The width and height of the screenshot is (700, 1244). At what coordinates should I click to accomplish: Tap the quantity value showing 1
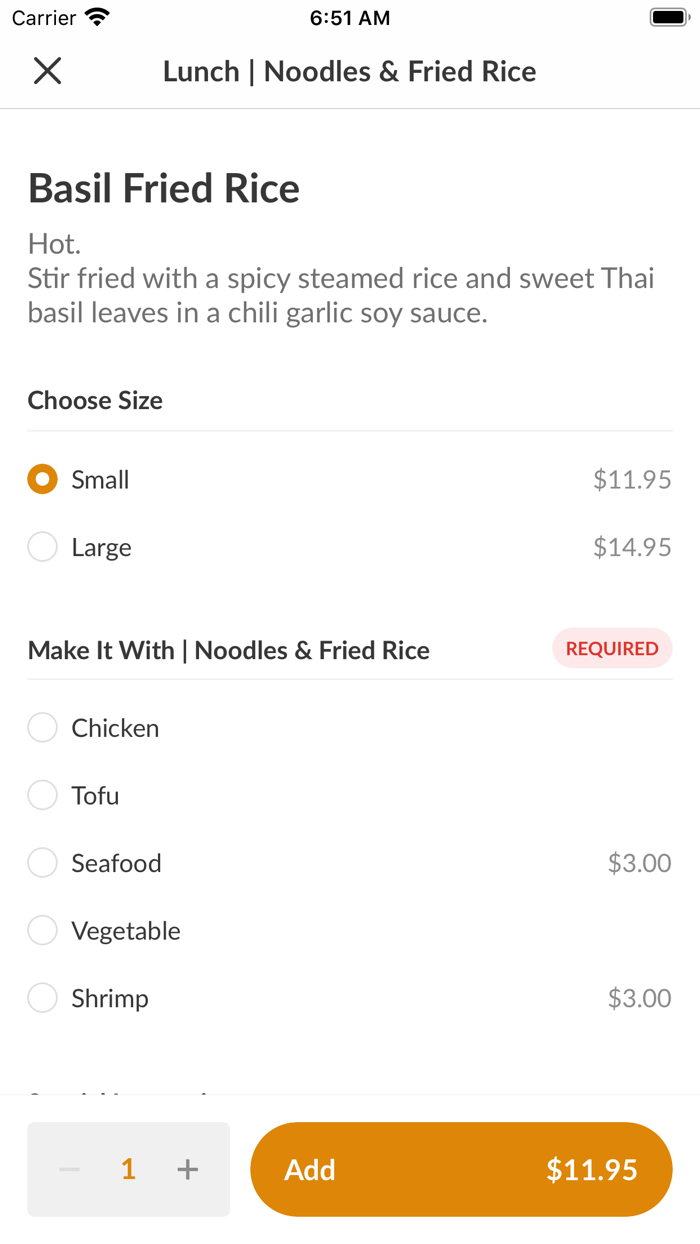128,1168
